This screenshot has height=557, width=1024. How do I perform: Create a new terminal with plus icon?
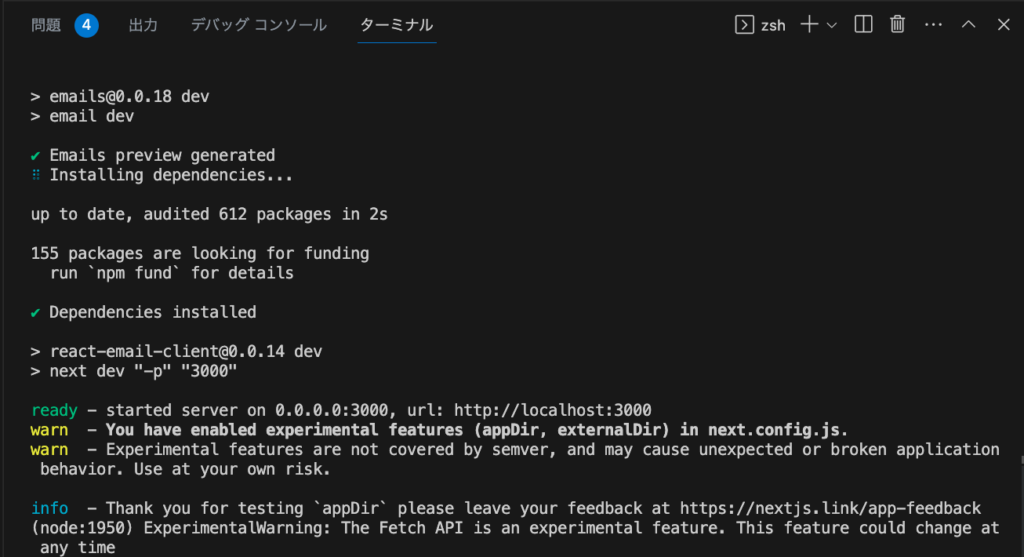809,25
